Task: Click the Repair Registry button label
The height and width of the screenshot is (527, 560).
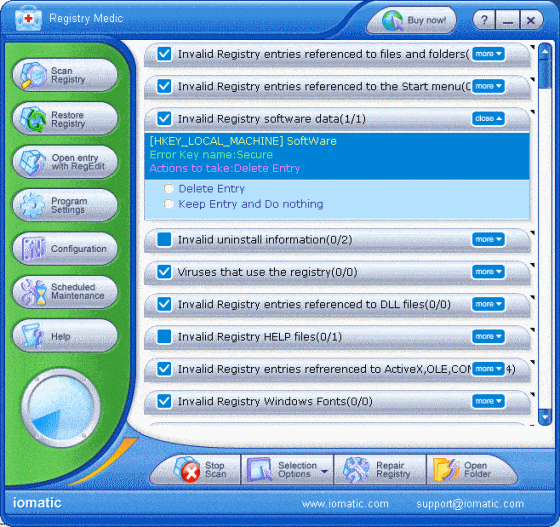Action: coord(393,470)
